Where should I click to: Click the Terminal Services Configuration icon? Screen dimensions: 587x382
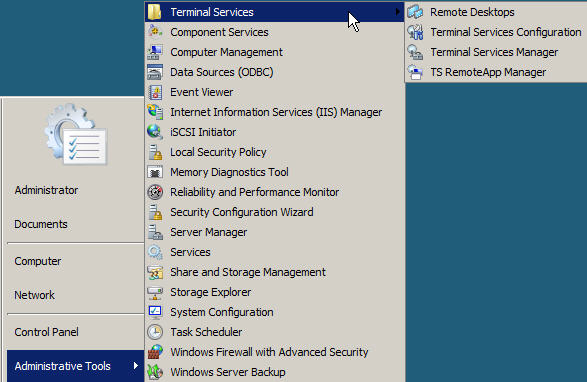coord(415,32)
